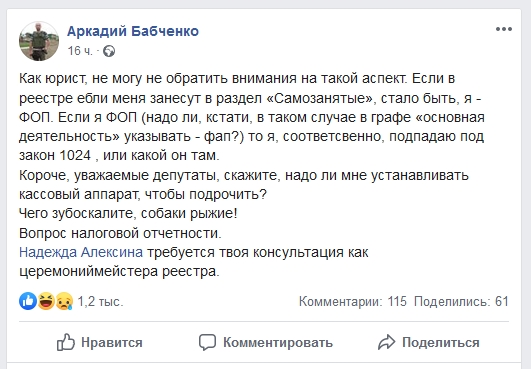531x369 pixels.
Task: Open the Комментарии: 115 comments count
Action: [353, 301]
